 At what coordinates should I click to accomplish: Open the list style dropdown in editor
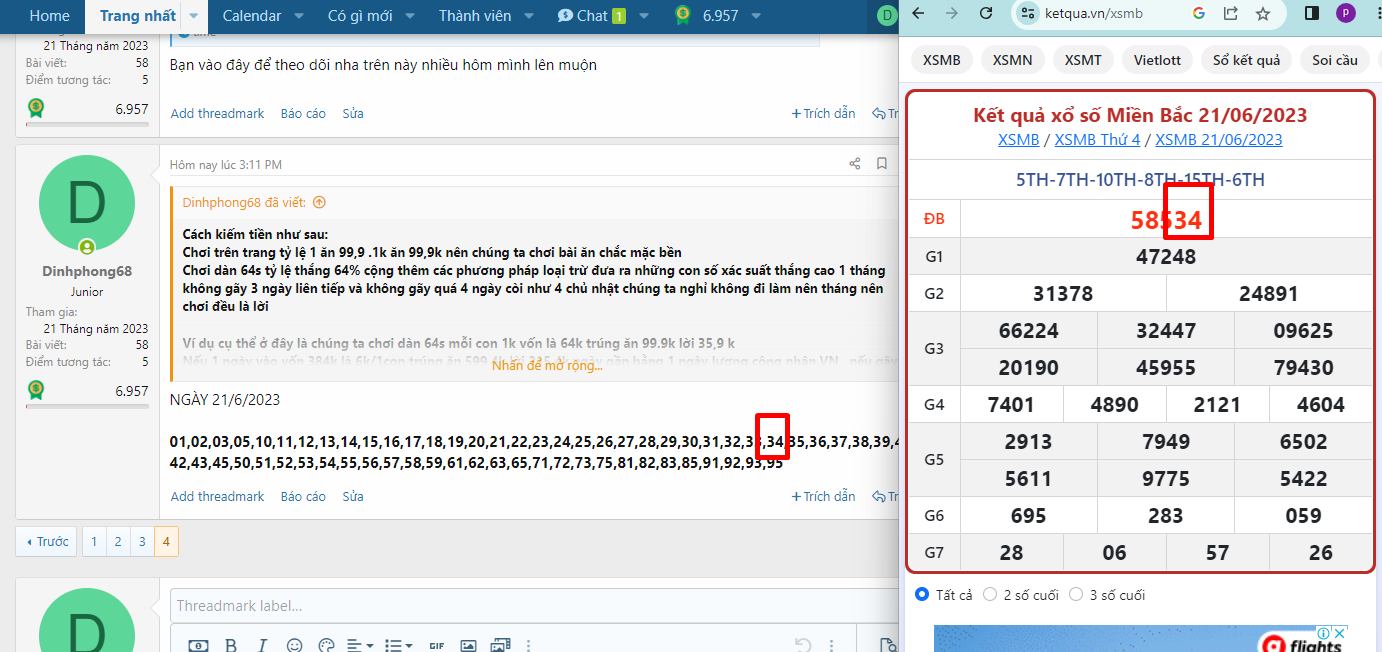(399, 645)
